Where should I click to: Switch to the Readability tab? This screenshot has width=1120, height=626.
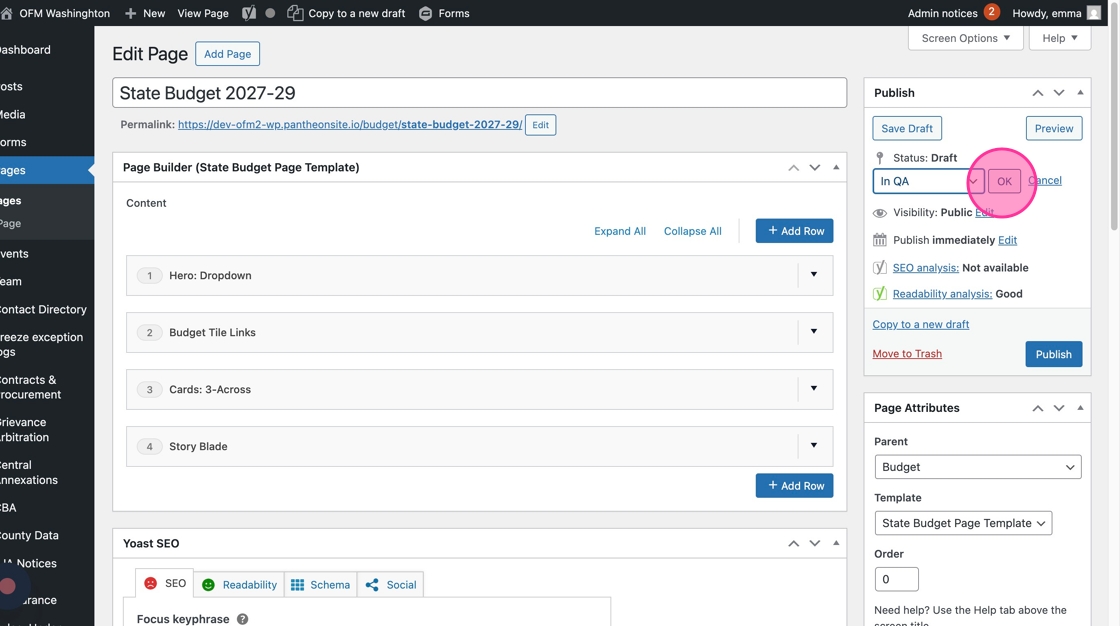point(239,585)
